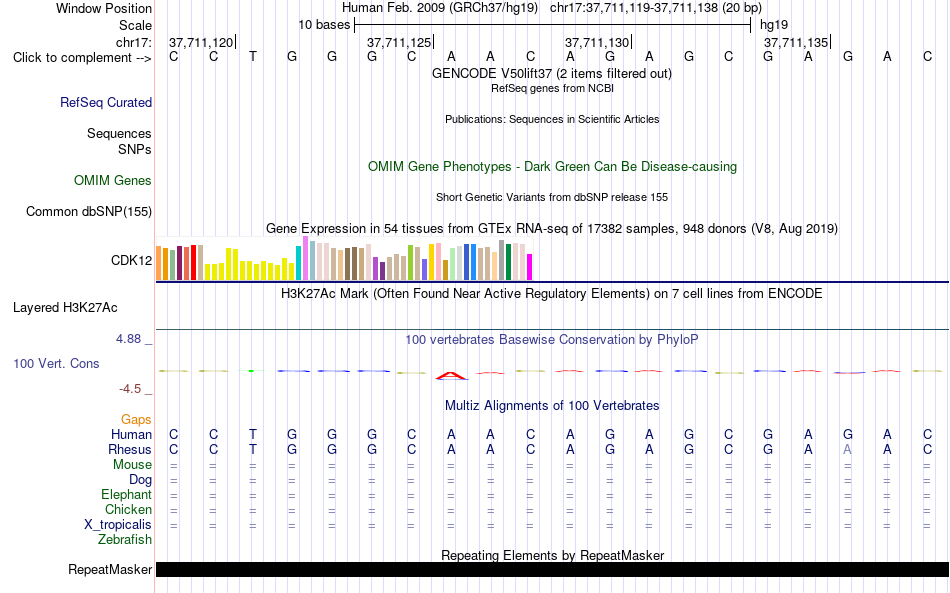Click 'Repeating Elements by RepeatMasker' title
The height and width of the screenshot is (593, 950).
coord(553,555)
